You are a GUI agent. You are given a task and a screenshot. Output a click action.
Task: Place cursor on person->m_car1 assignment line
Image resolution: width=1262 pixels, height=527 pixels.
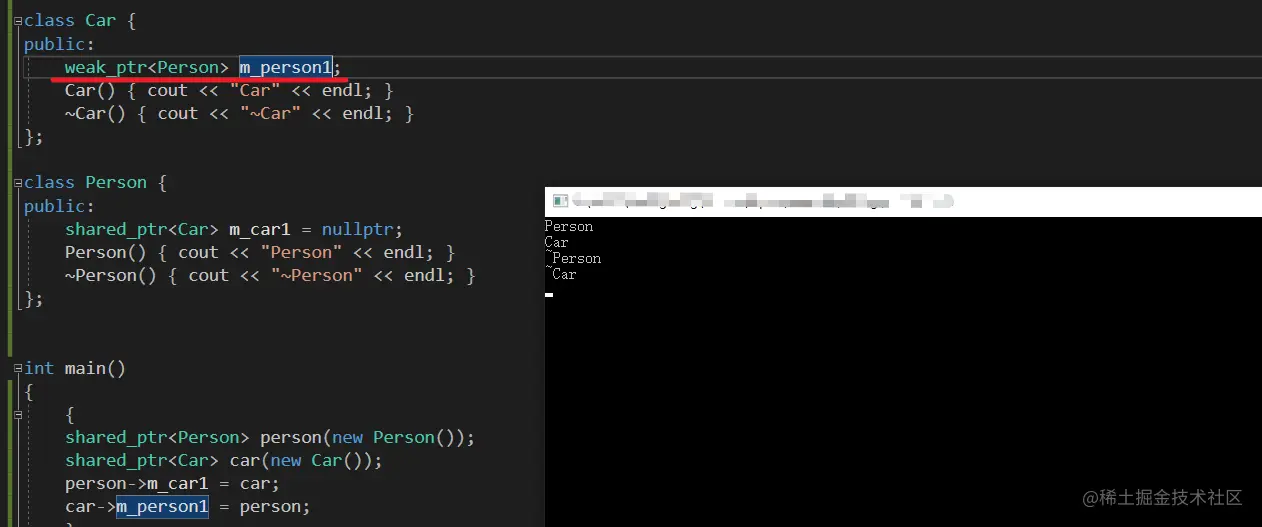[x=172, y=483]
